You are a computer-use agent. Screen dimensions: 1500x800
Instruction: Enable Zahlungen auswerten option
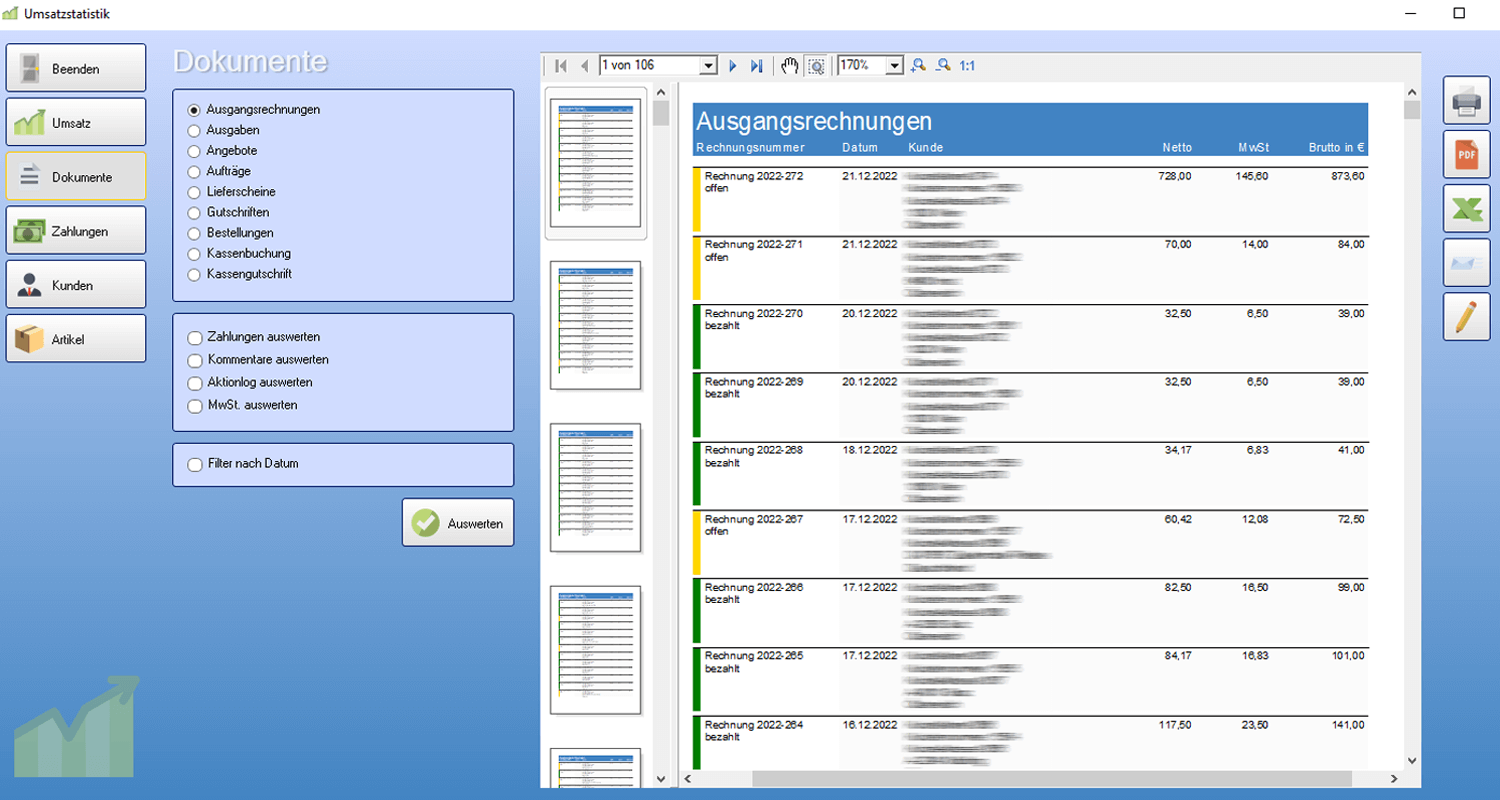[x=194, y=337]
